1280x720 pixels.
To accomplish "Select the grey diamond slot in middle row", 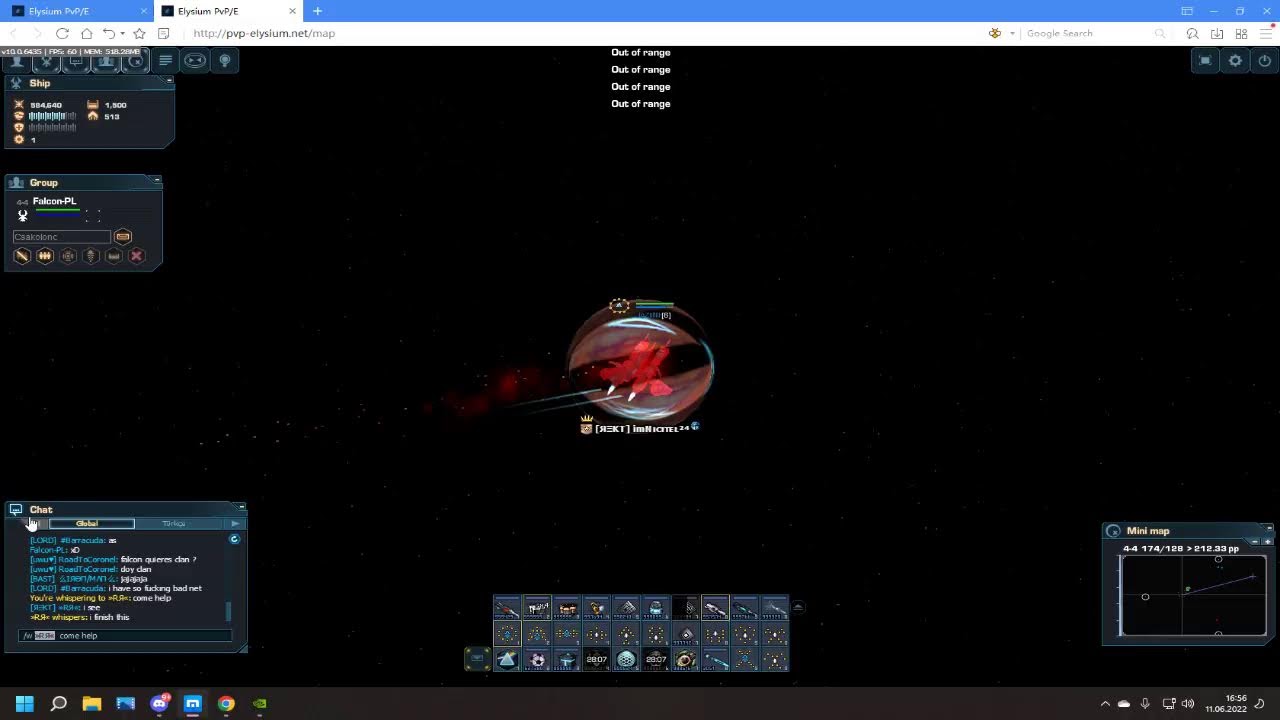I will [685, 633].
